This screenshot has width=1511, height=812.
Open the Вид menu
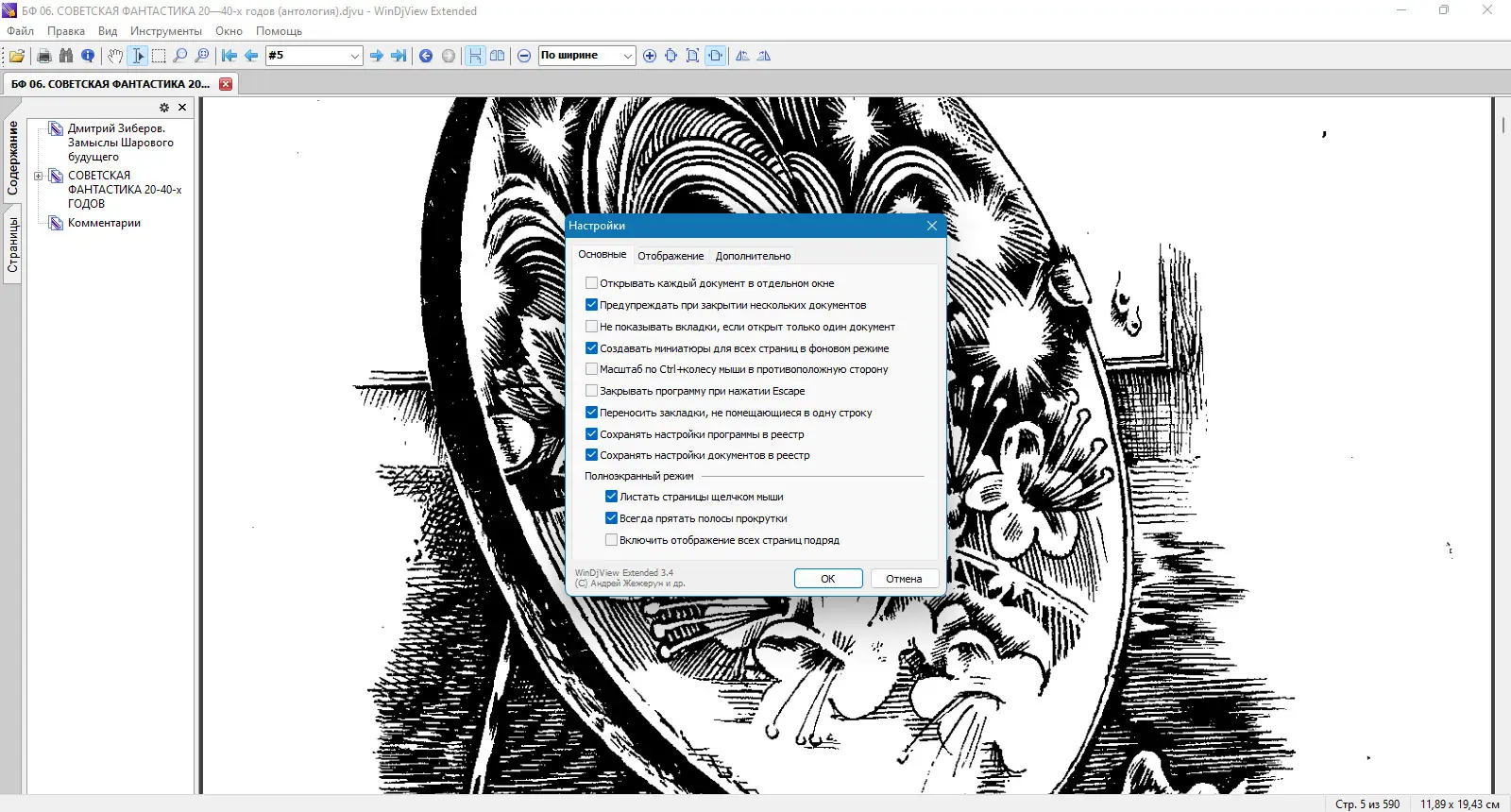[x=108, y=31]
